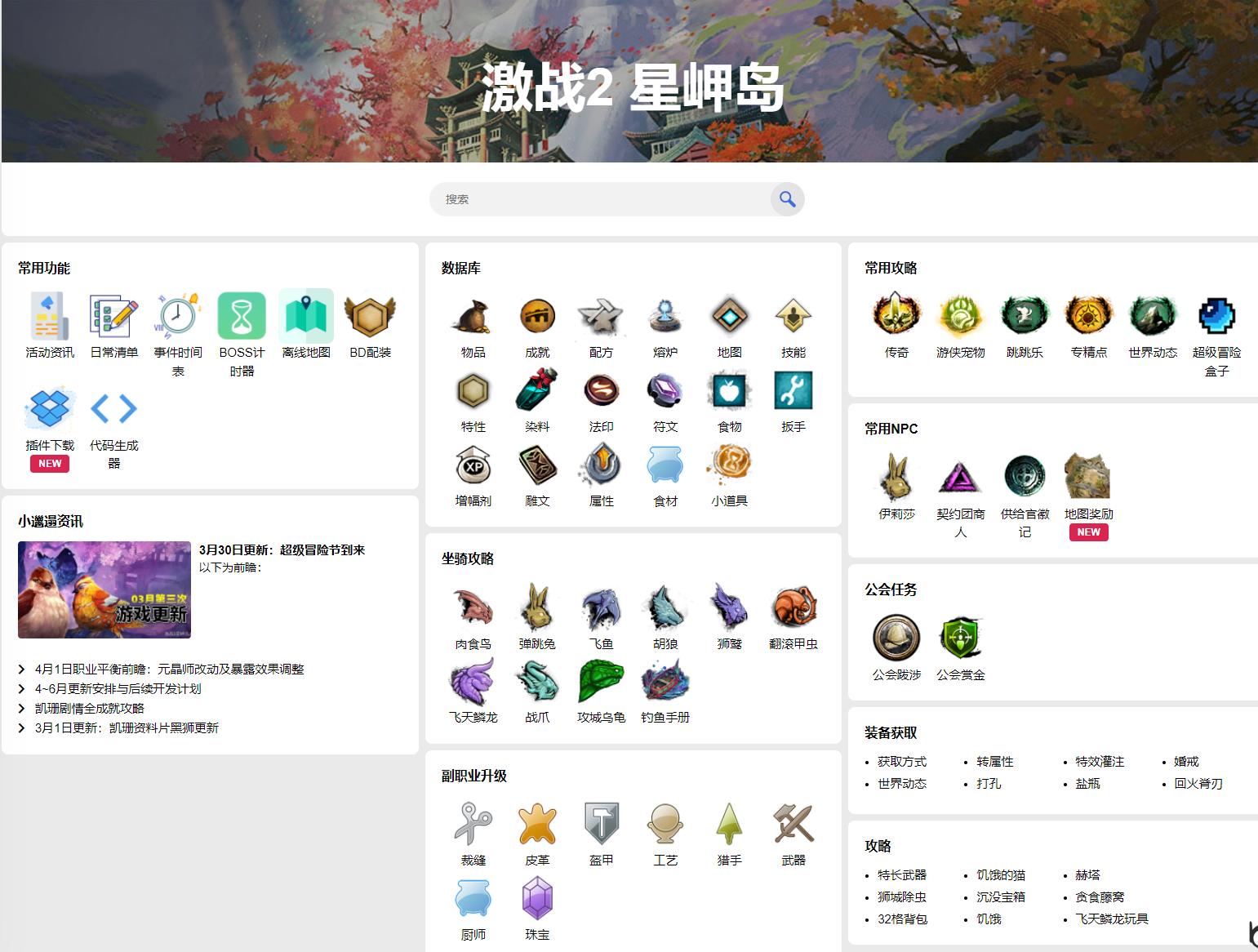This screenshot has width=1258, height=952.
Task: Expand the 4~6月更新安排与后续开发计划 entry
Action: pyautogui.click(x=118, y=688)
